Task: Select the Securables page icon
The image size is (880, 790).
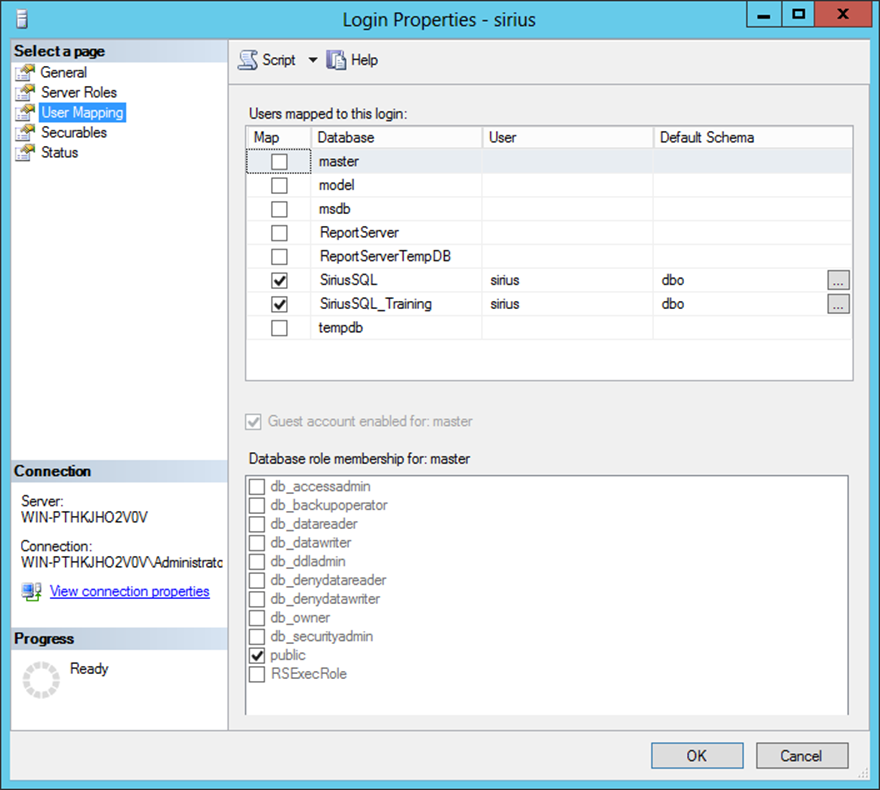Action: [26, 132]
